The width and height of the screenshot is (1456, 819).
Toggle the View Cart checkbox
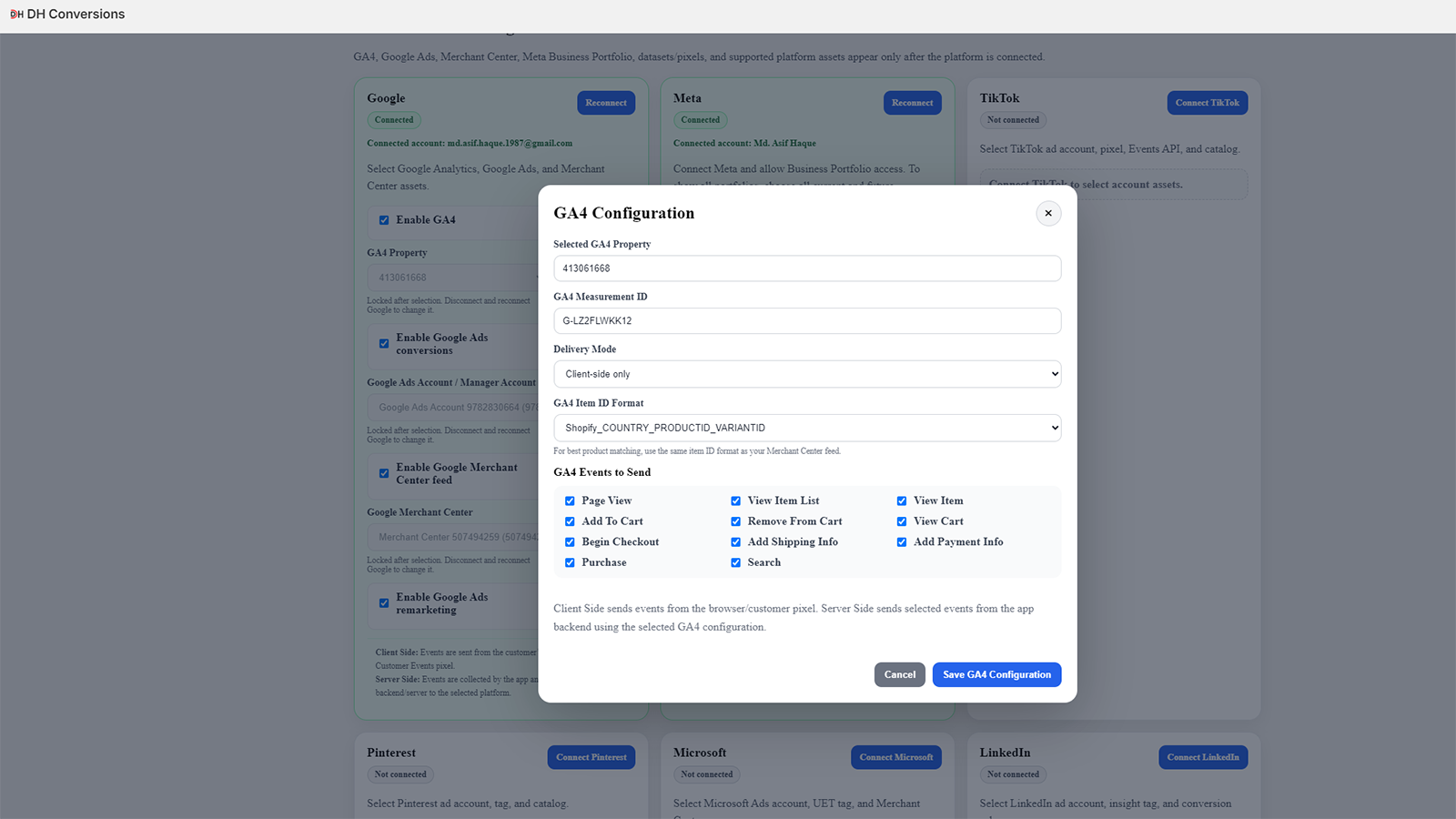(902, 522)
